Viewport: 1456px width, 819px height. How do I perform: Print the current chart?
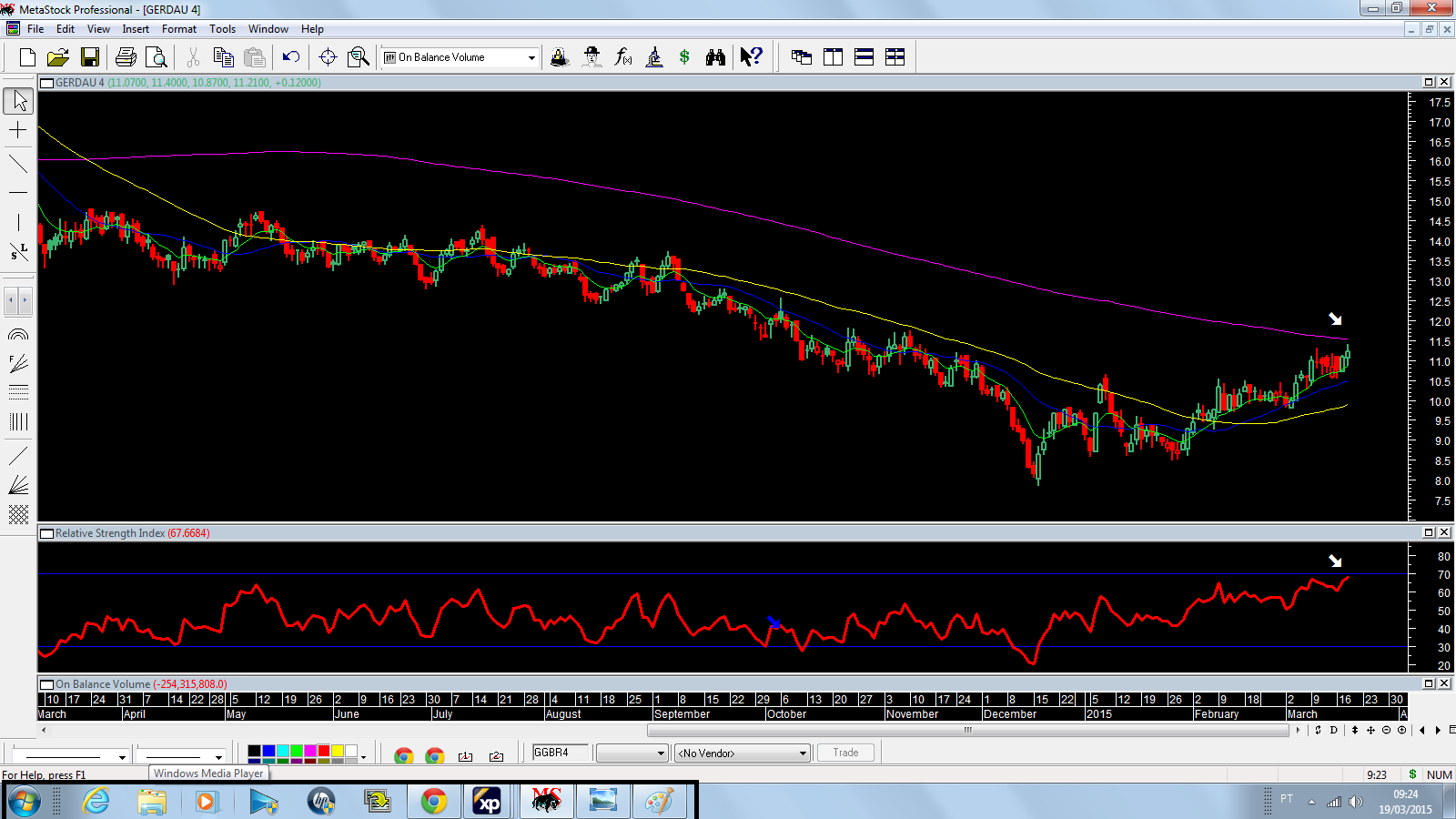tap(126, 57)
